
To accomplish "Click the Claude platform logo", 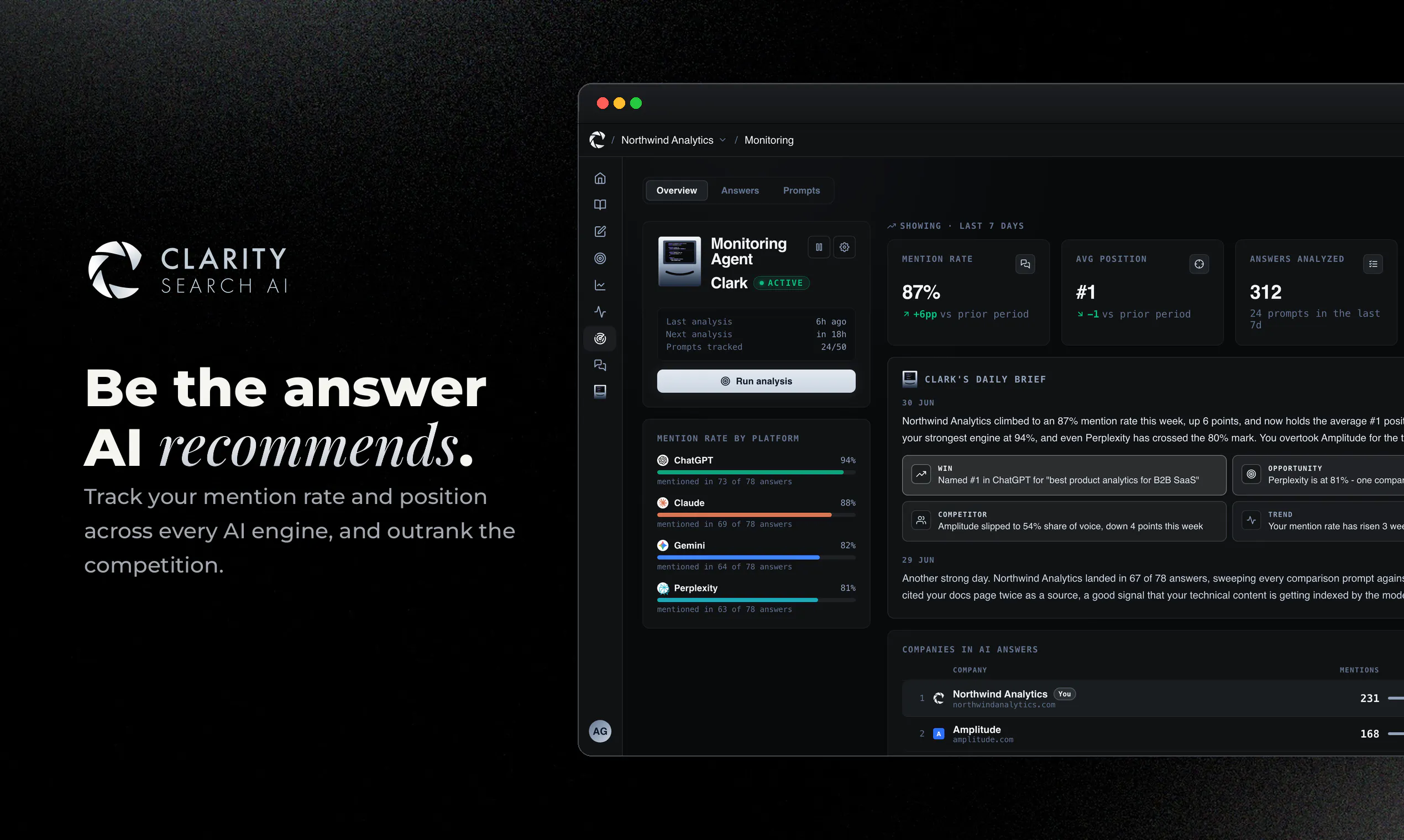I will 663,503.
